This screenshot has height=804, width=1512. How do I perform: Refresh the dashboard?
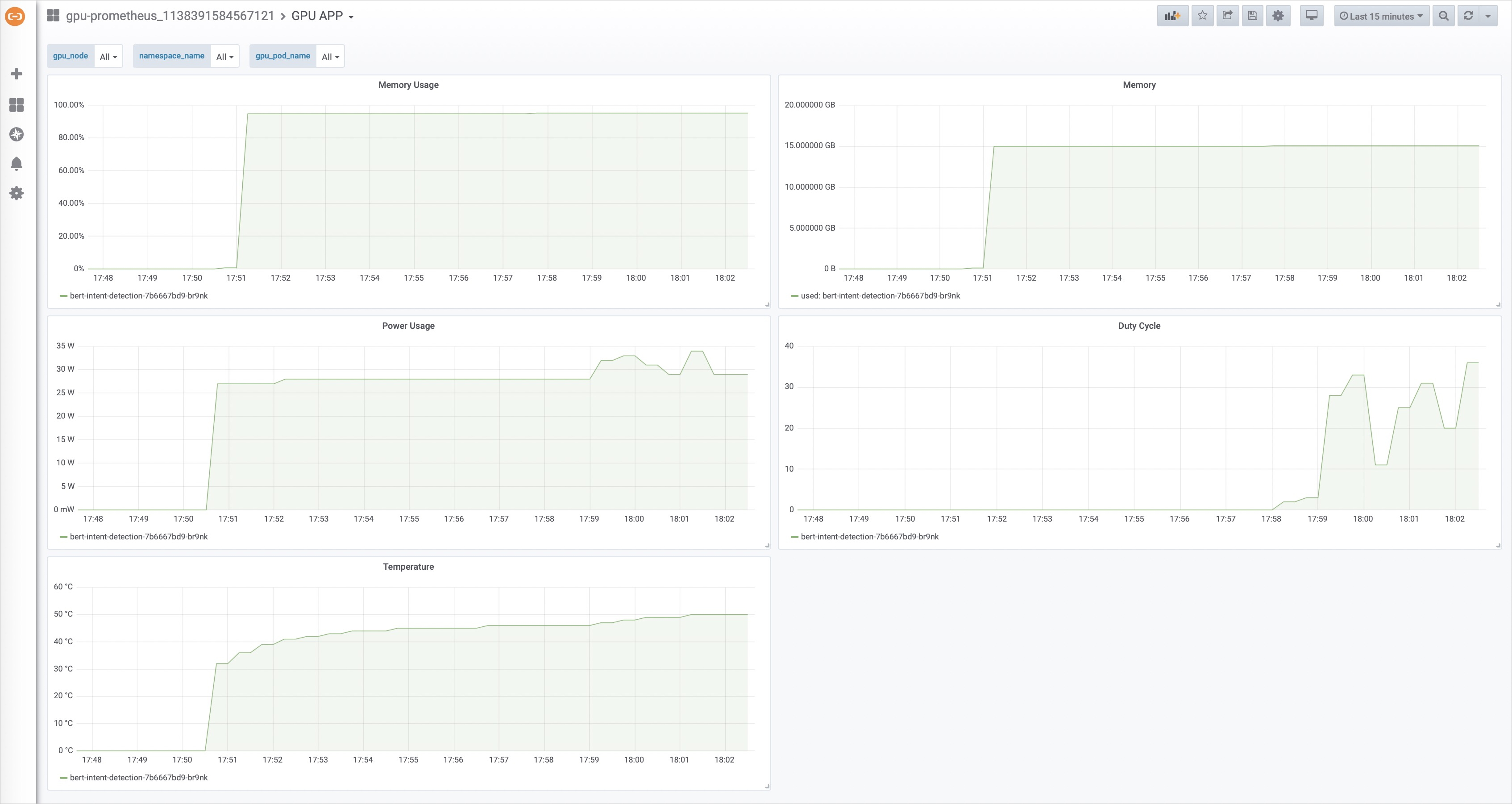[x=1468, y=16]
